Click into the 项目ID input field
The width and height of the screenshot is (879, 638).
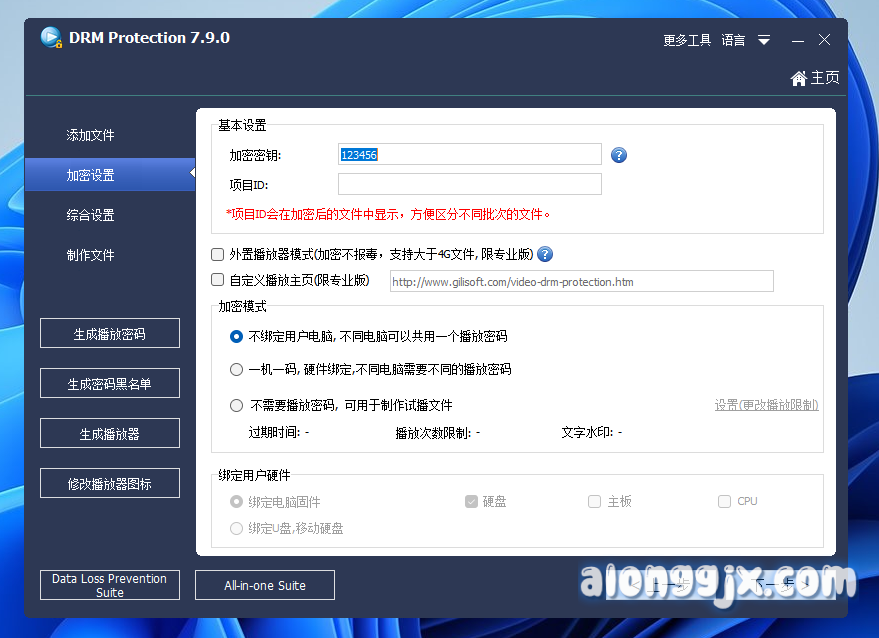click(x=469, y=184)
